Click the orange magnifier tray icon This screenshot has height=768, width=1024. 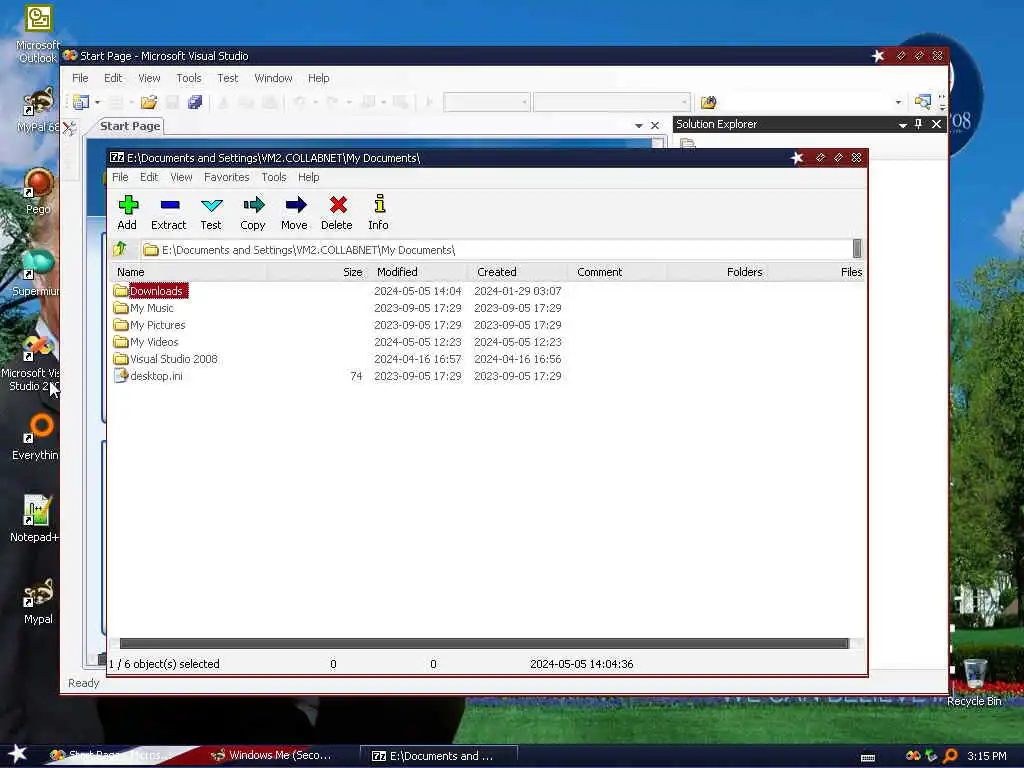(x=950, y=756)
